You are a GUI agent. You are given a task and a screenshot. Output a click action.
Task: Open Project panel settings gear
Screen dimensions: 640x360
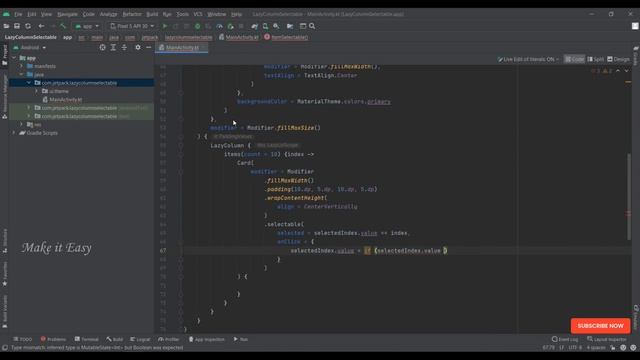click(138, 47)
